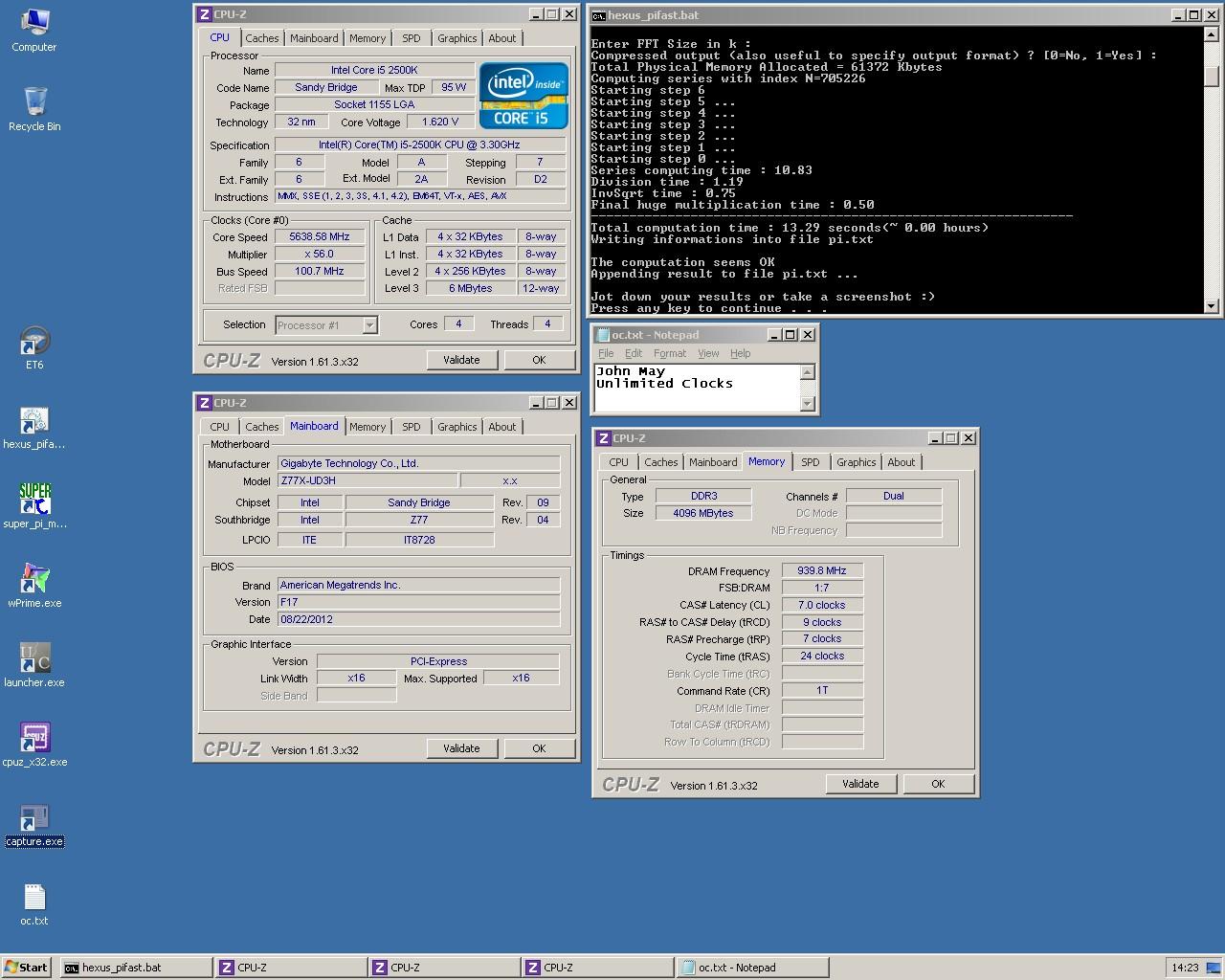Open the Format menu in Notepad
The height and width of the screenshot is (980, 1225).
click(x=670, y=353)
